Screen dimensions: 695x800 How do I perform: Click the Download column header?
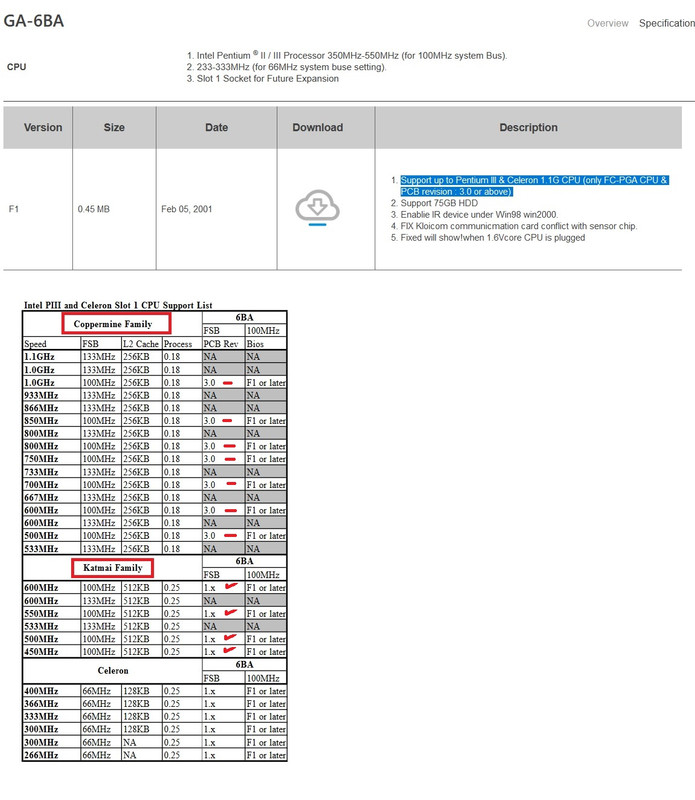[317, 128]
